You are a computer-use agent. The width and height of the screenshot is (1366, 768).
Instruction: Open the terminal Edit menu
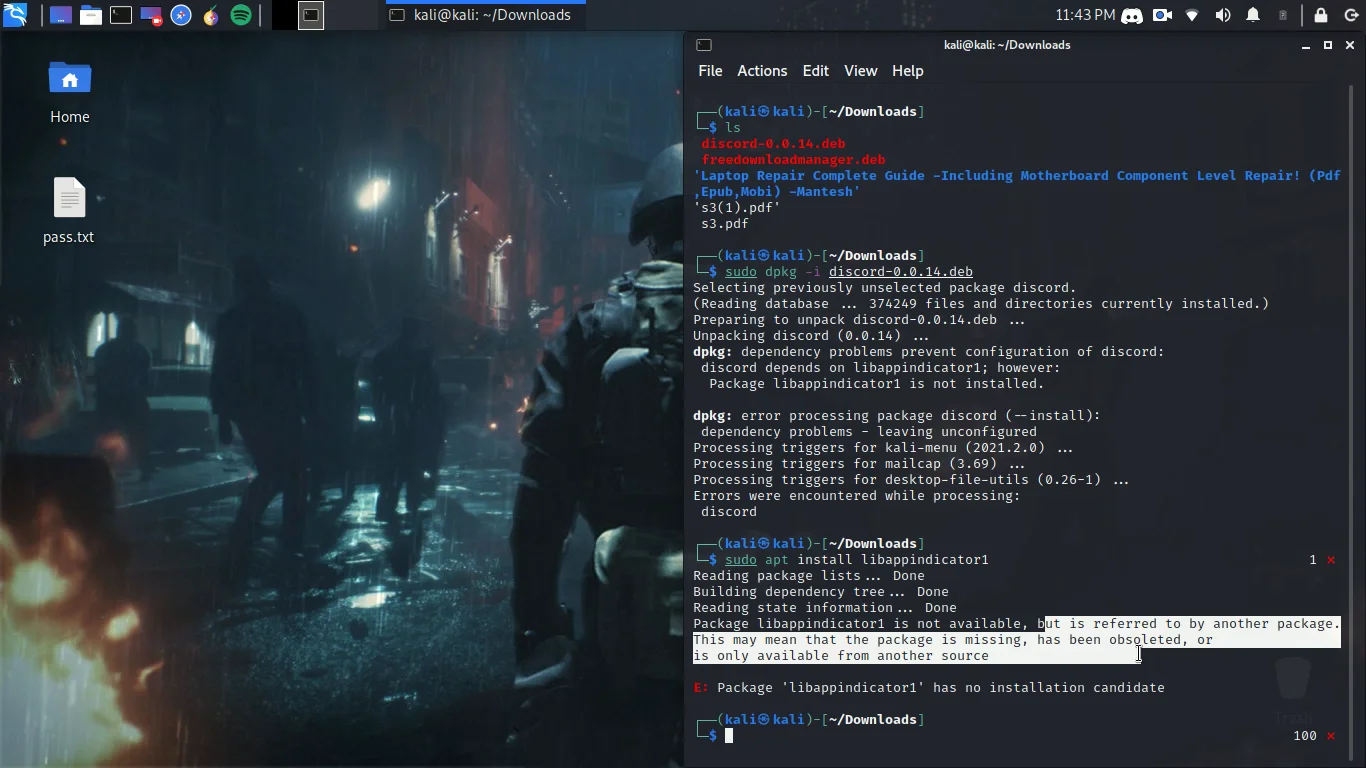(816, 71)
